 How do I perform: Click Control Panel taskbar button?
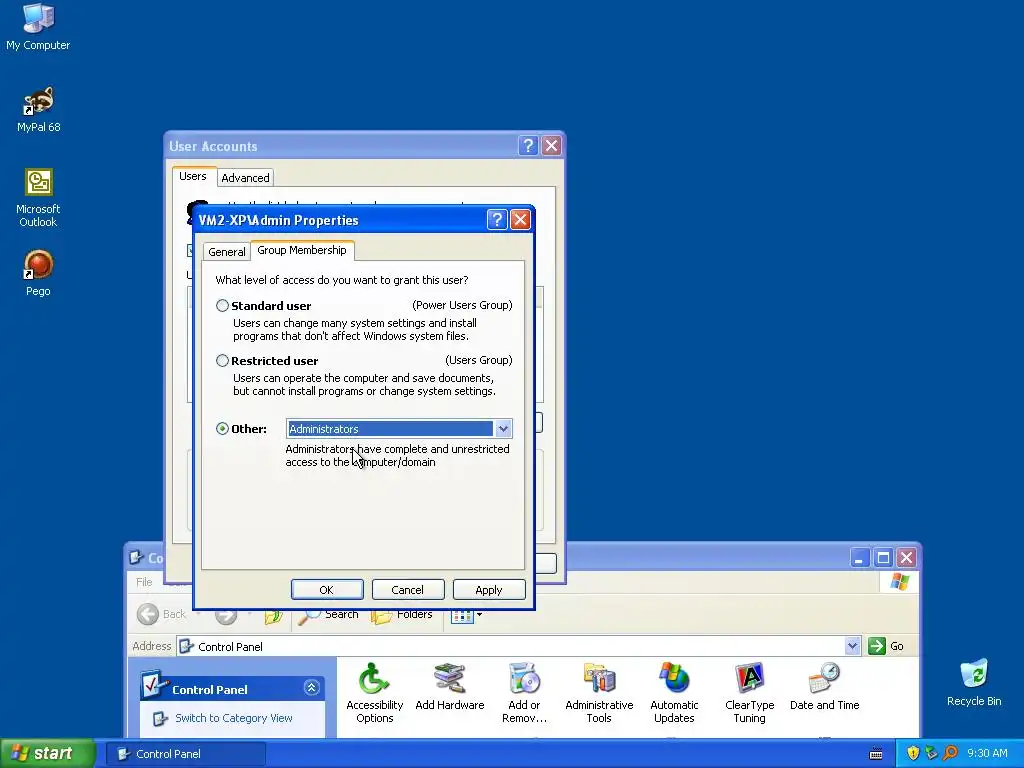(185, 754)
